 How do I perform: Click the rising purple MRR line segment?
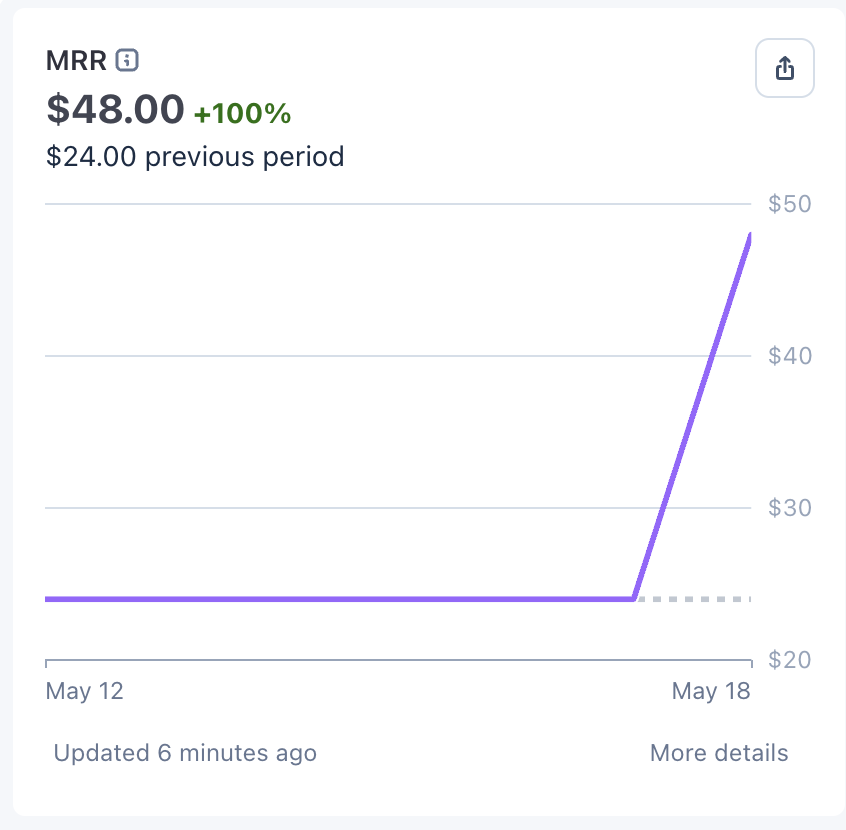(x=693, y=416)
